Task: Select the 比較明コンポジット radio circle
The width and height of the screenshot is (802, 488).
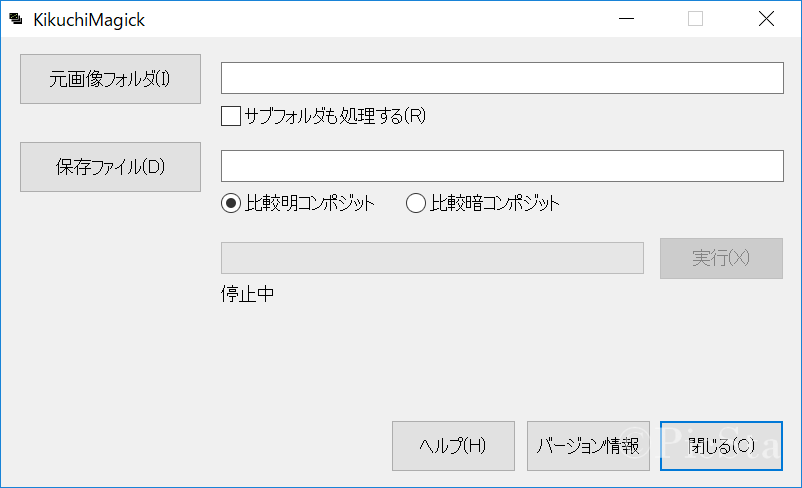Action: tap(231, 204)
